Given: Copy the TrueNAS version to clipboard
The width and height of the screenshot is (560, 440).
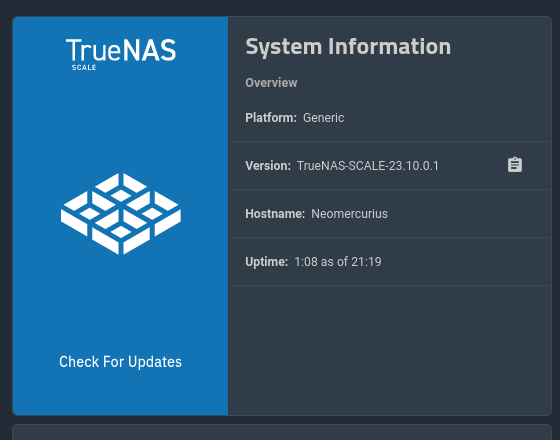Looking at the screenshot, I should coord(515,165).
